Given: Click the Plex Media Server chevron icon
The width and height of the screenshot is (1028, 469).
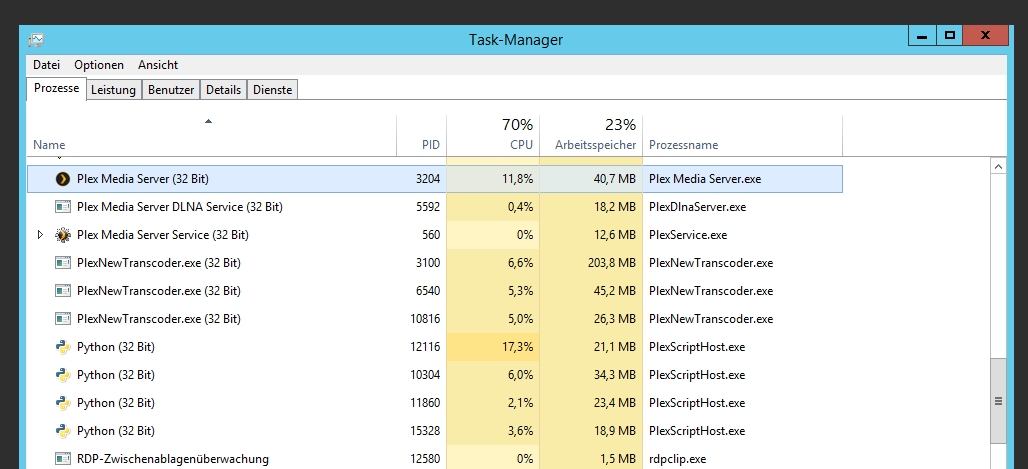Looking at the screenshot, I should [62, 179].
